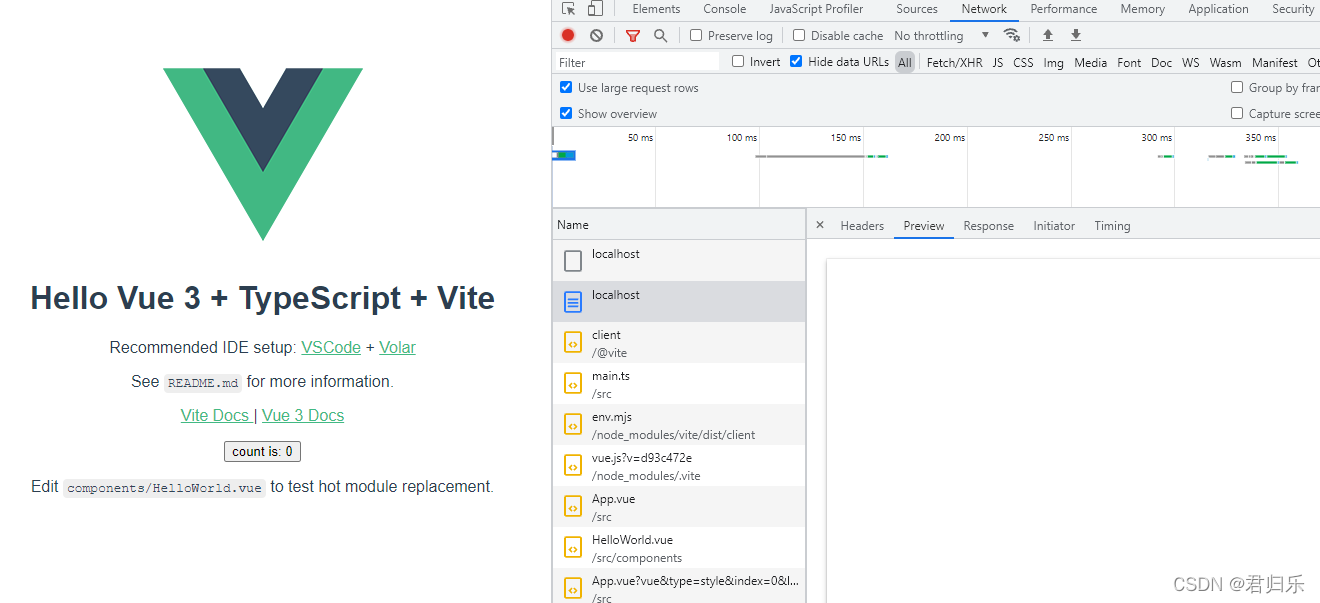Click the env.mjs script file icon
1320x603 pixels.
[573, 425]
